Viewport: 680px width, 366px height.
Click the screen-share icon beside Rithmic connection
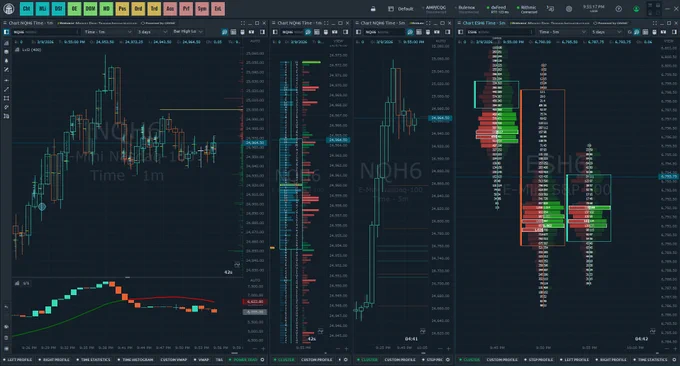click(550, 9)
